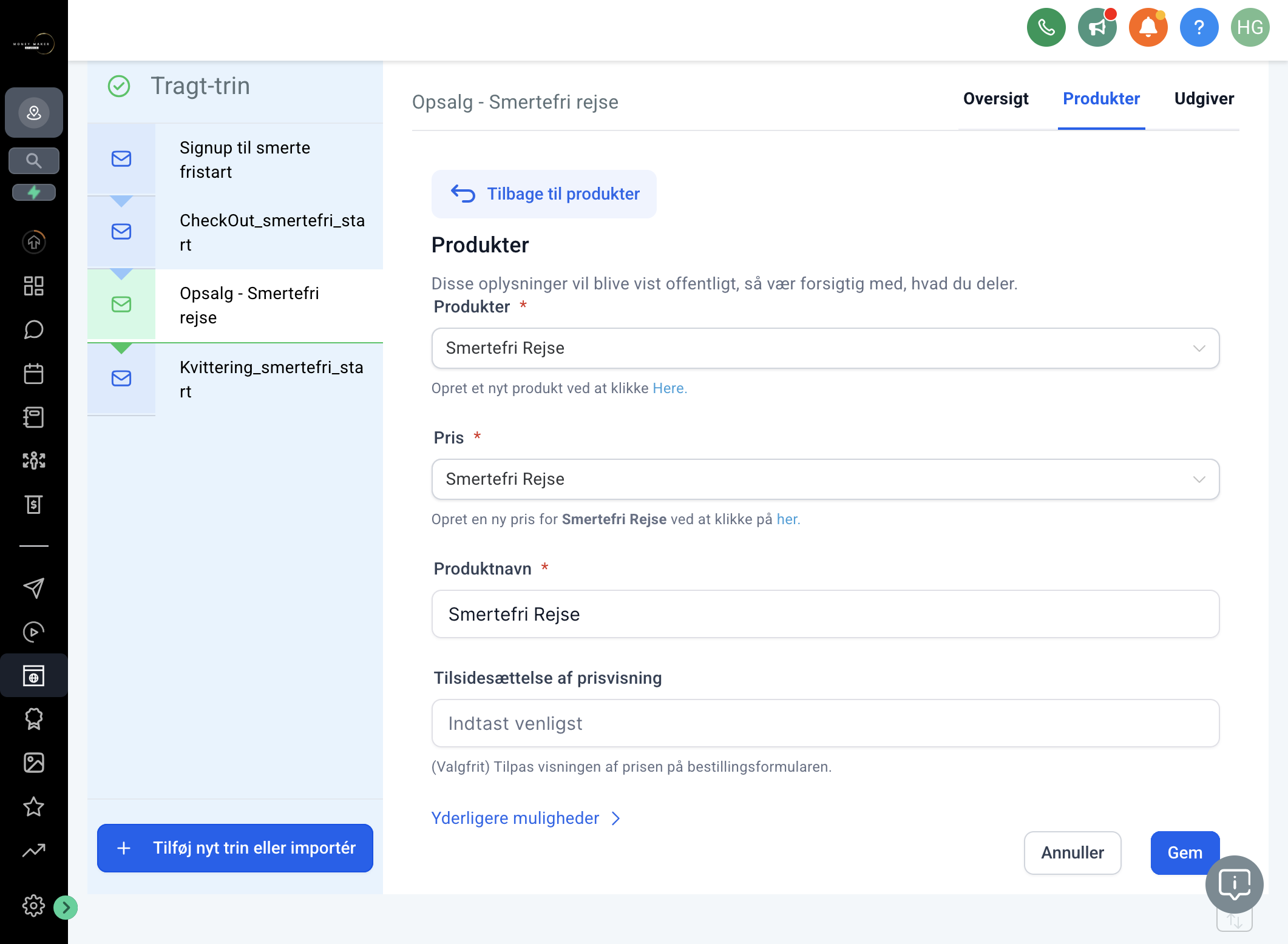
Task: Open the payments invoice icon in sidebar
Action: tap(34, 504)
